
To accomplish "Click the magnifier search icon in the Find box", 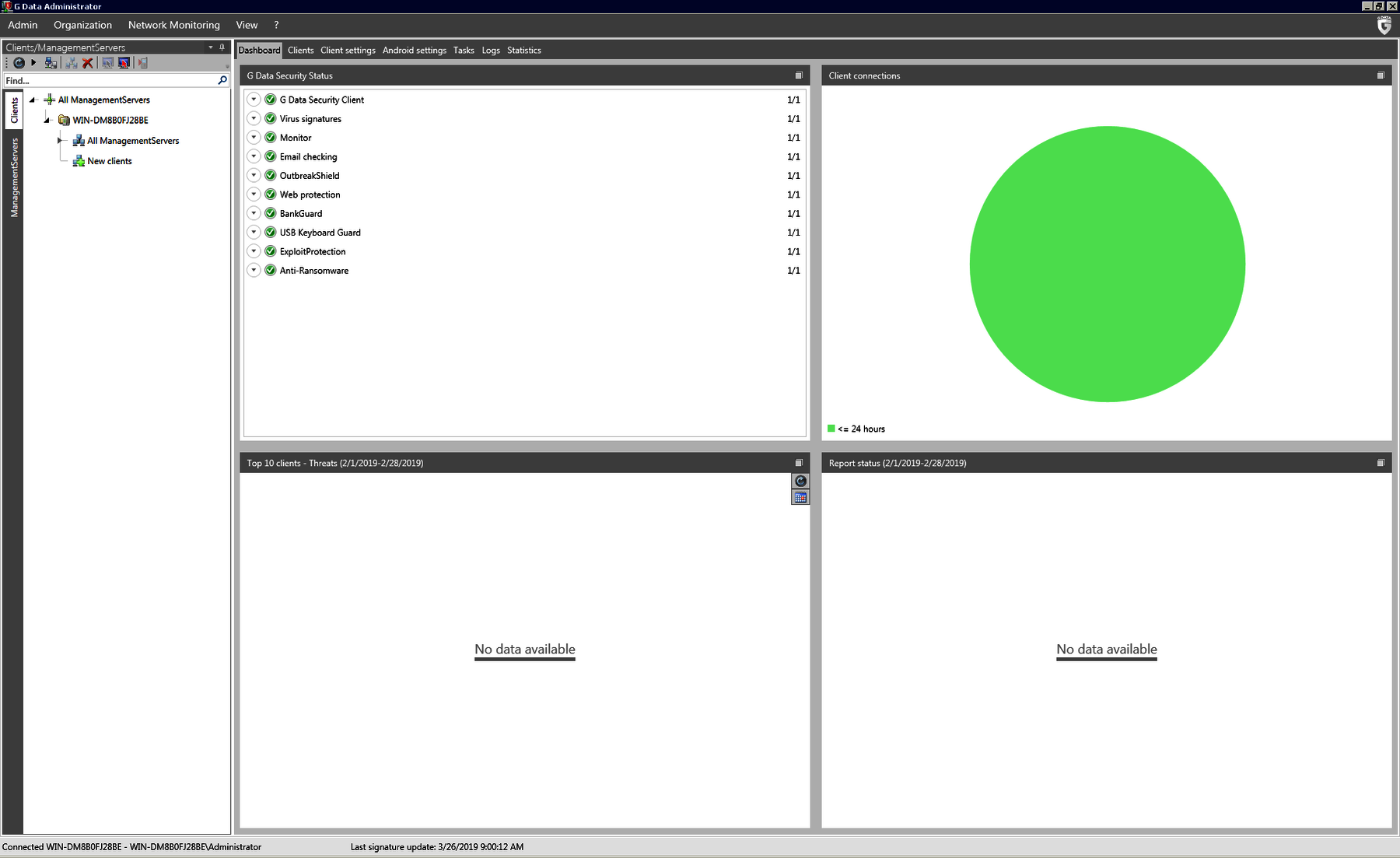I will pyautogui.click(x=222, y=80).
